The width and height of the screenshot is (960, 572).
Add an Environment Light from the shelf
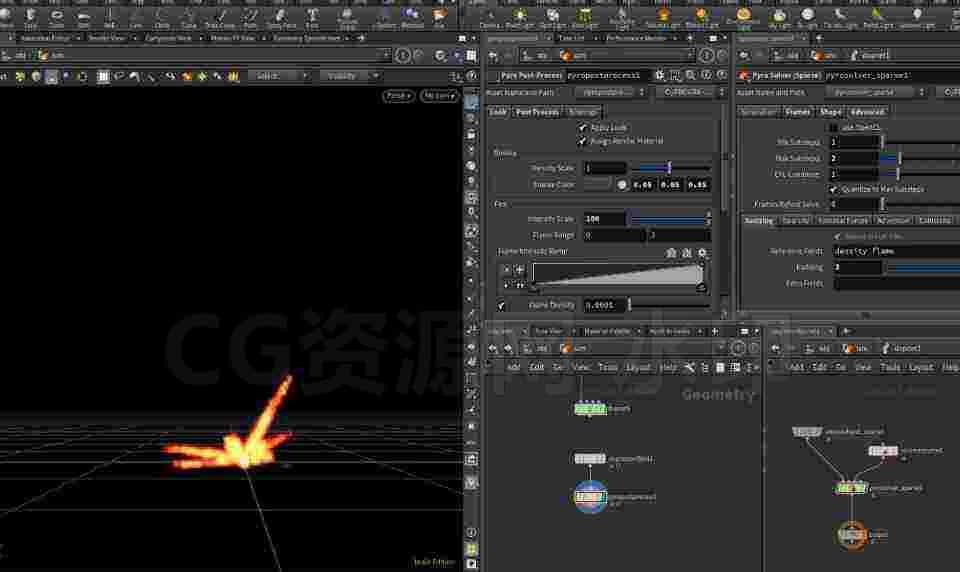click(743, 17)
